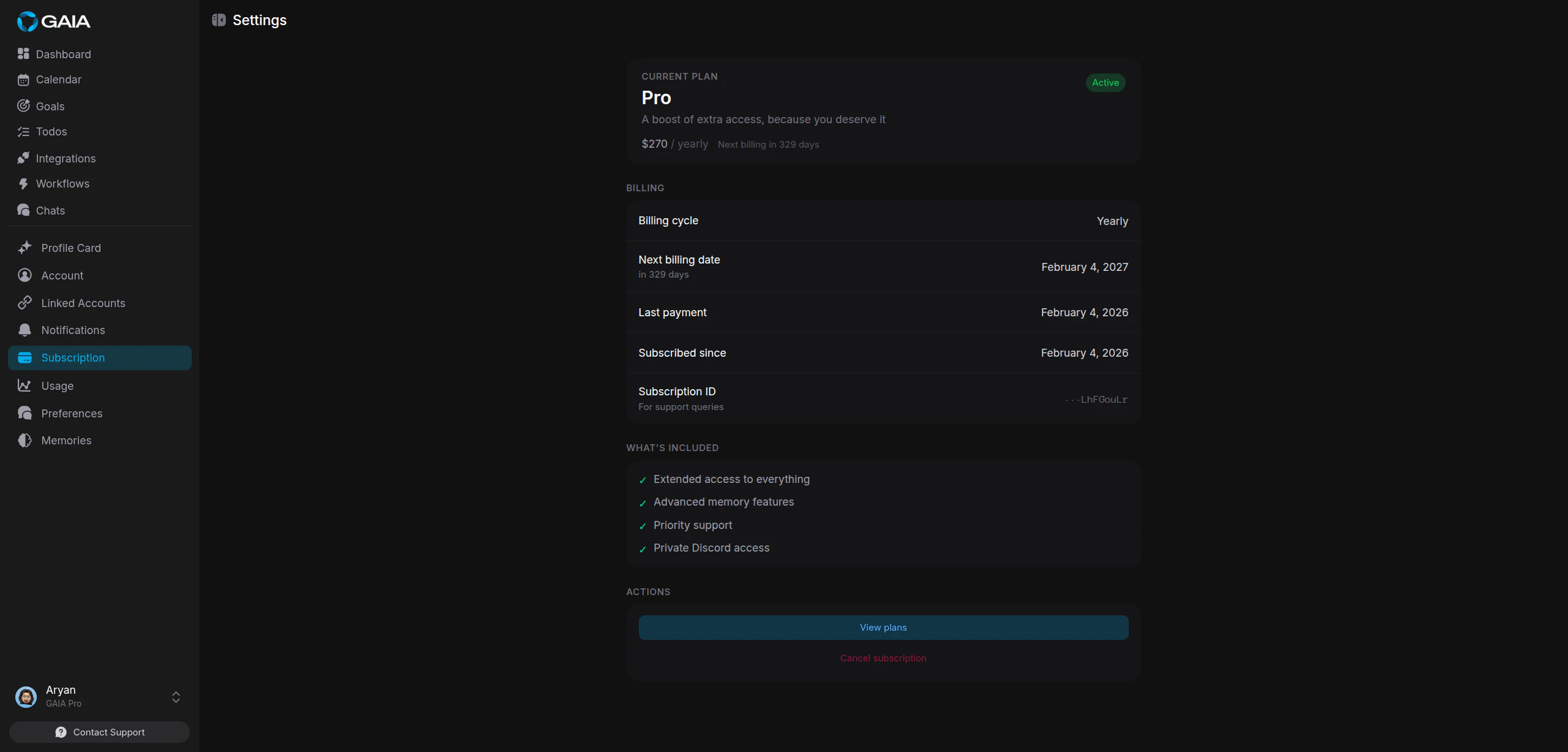This screenshot has height=752, width=1568.
Task: Select the Calendar icon in the sidebar
Action: pyautogui.click(x=24, y=79)
